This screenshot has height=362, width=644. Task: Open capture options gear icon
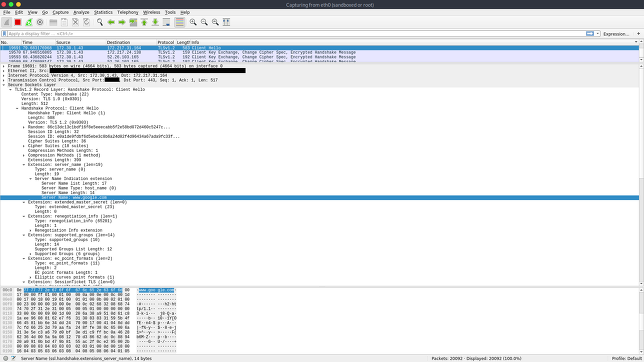point(40,22)
